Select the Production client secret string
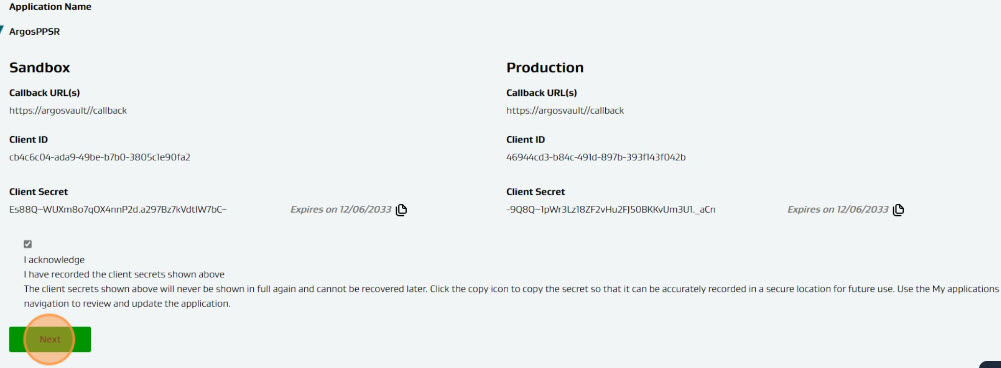 click(610, 210)
